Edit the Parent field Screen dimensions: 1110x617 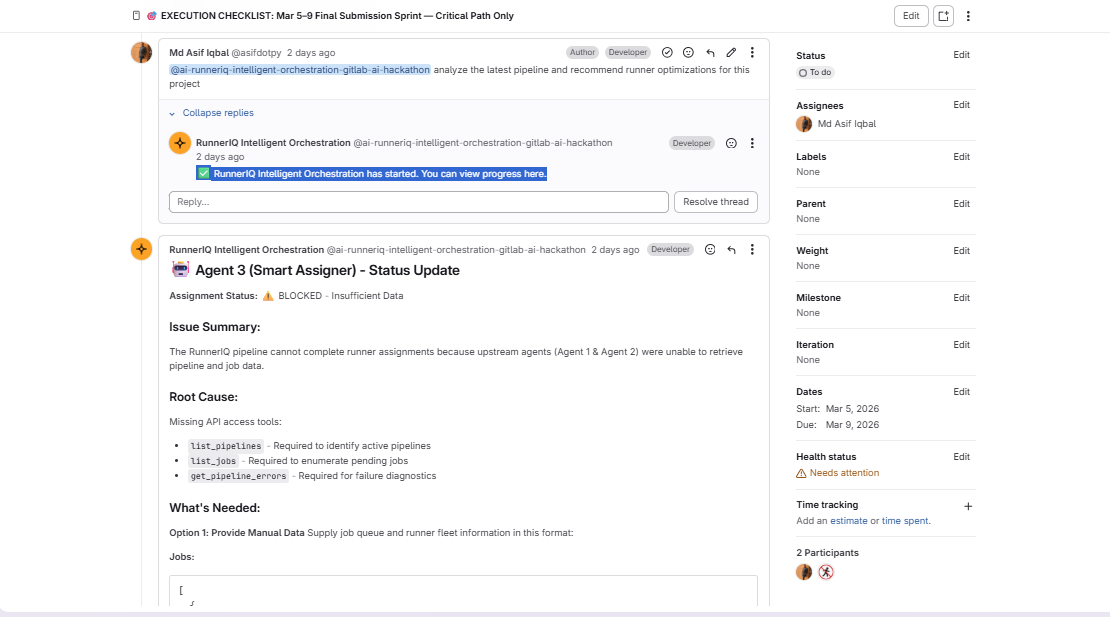961,204
